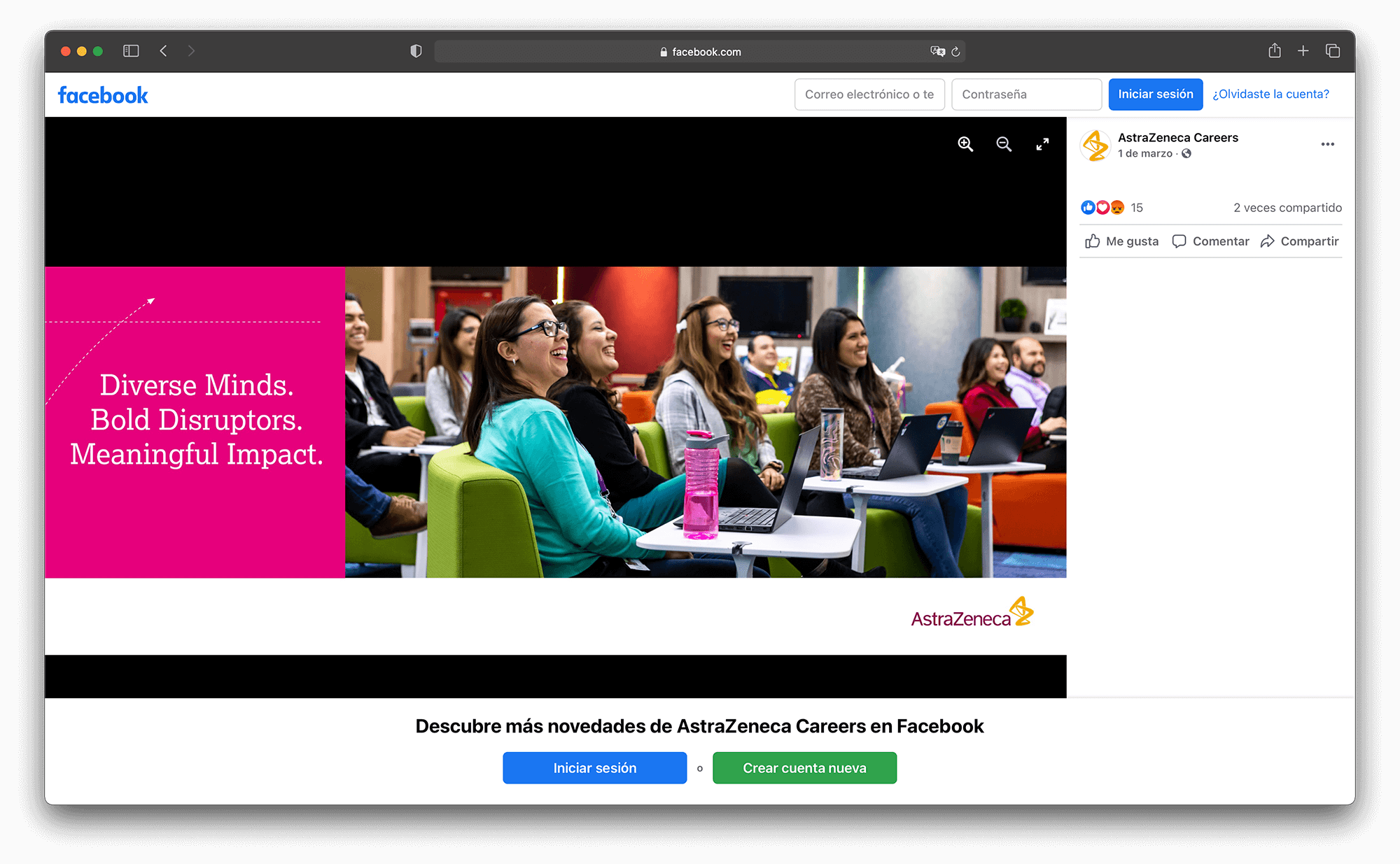Zoom out of the photo
The width and height of the screenshot is (1400, 864).
(1004, 144)
